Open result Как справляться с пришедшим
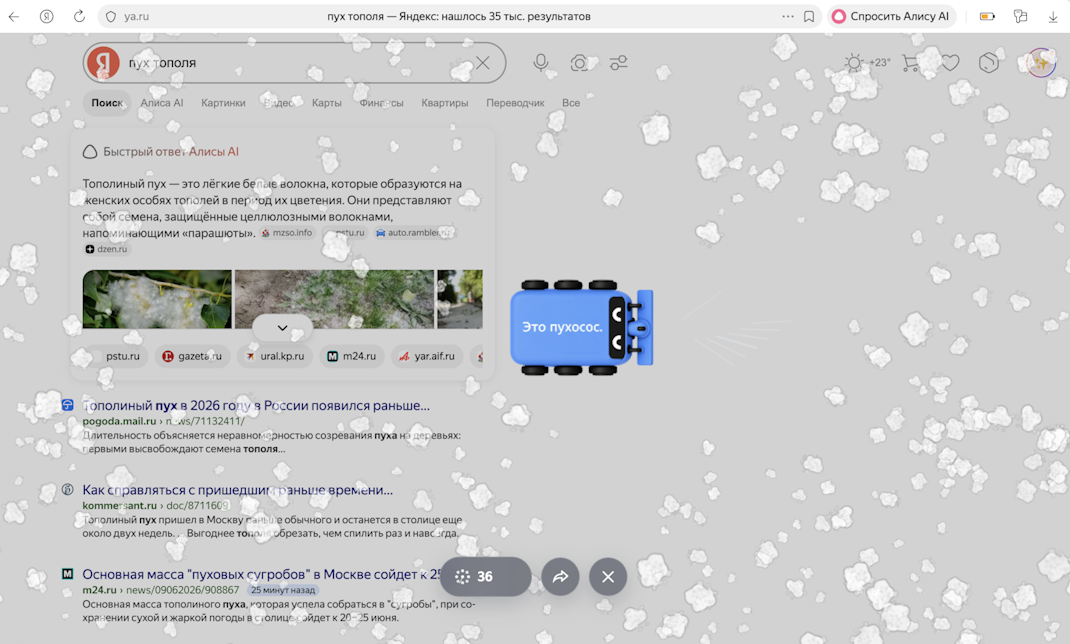1070x644 pixels. coord(237,490)
